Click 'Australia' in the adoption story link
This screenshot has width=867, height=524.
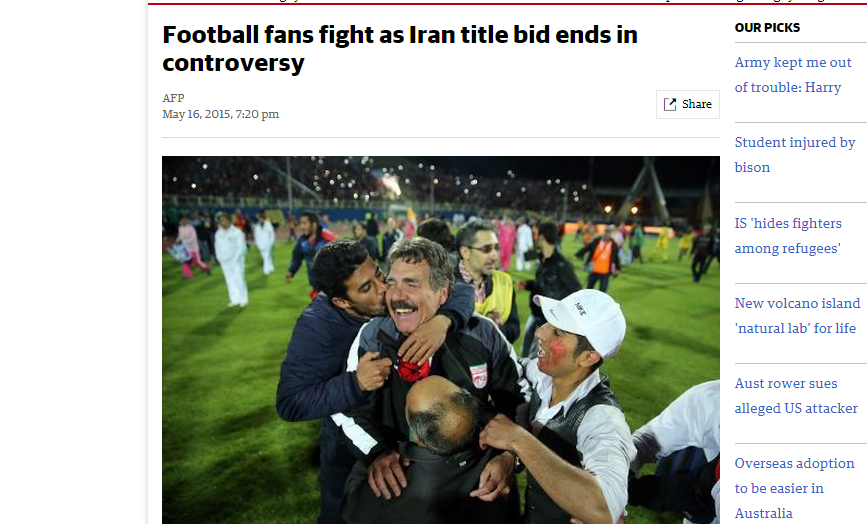[764, 513]
